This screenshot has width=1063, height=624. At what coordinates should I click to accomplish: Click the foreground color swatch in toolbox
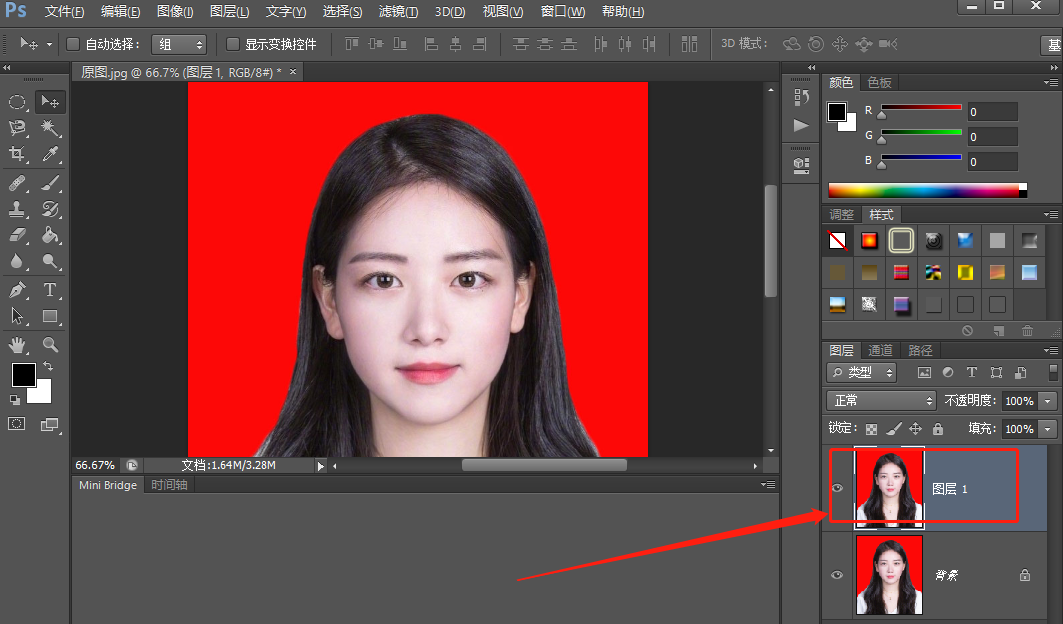tap(23, 375)
